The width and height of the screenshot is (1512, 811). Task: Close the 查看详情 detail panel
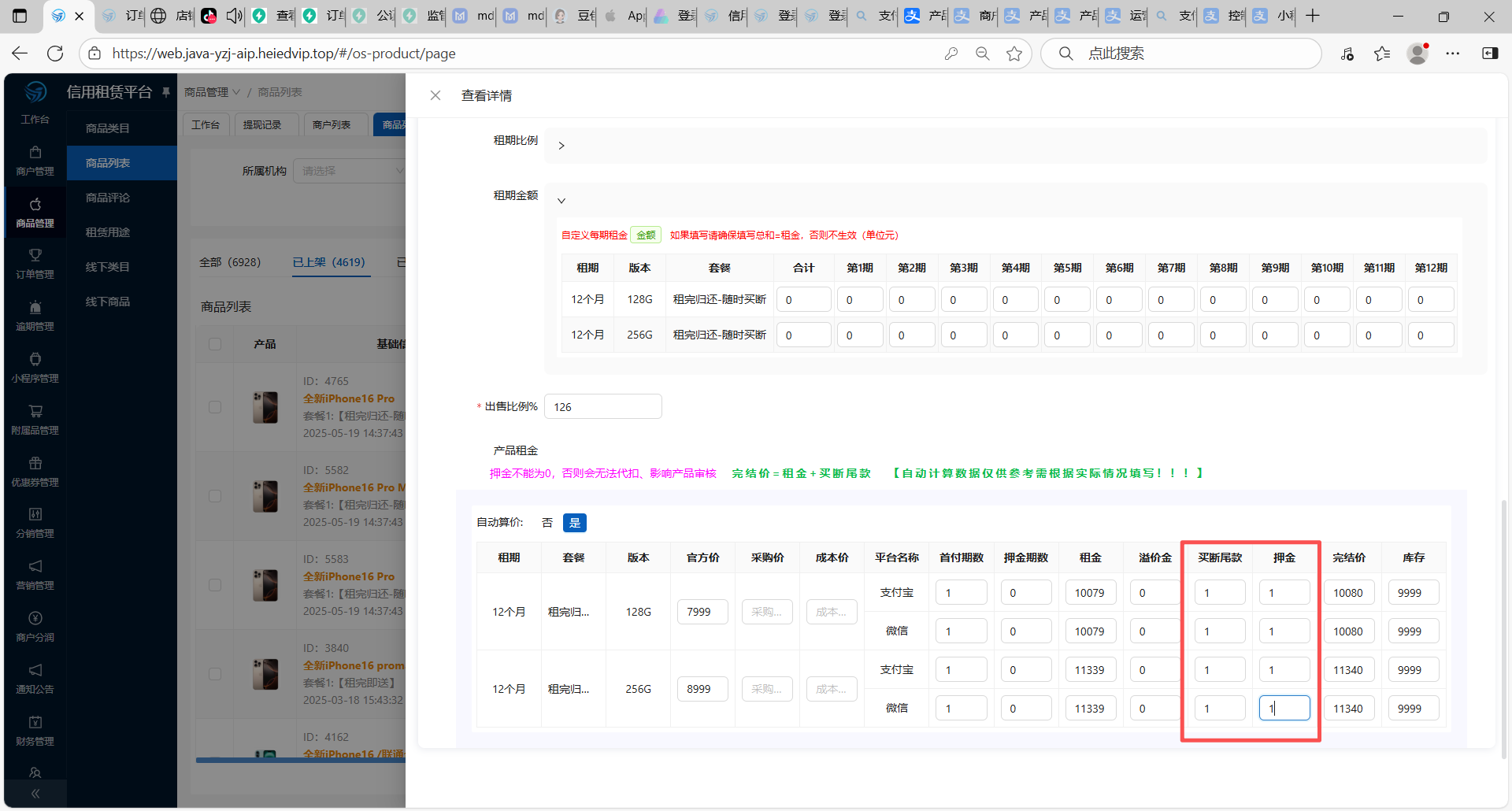tap(435, 95)
